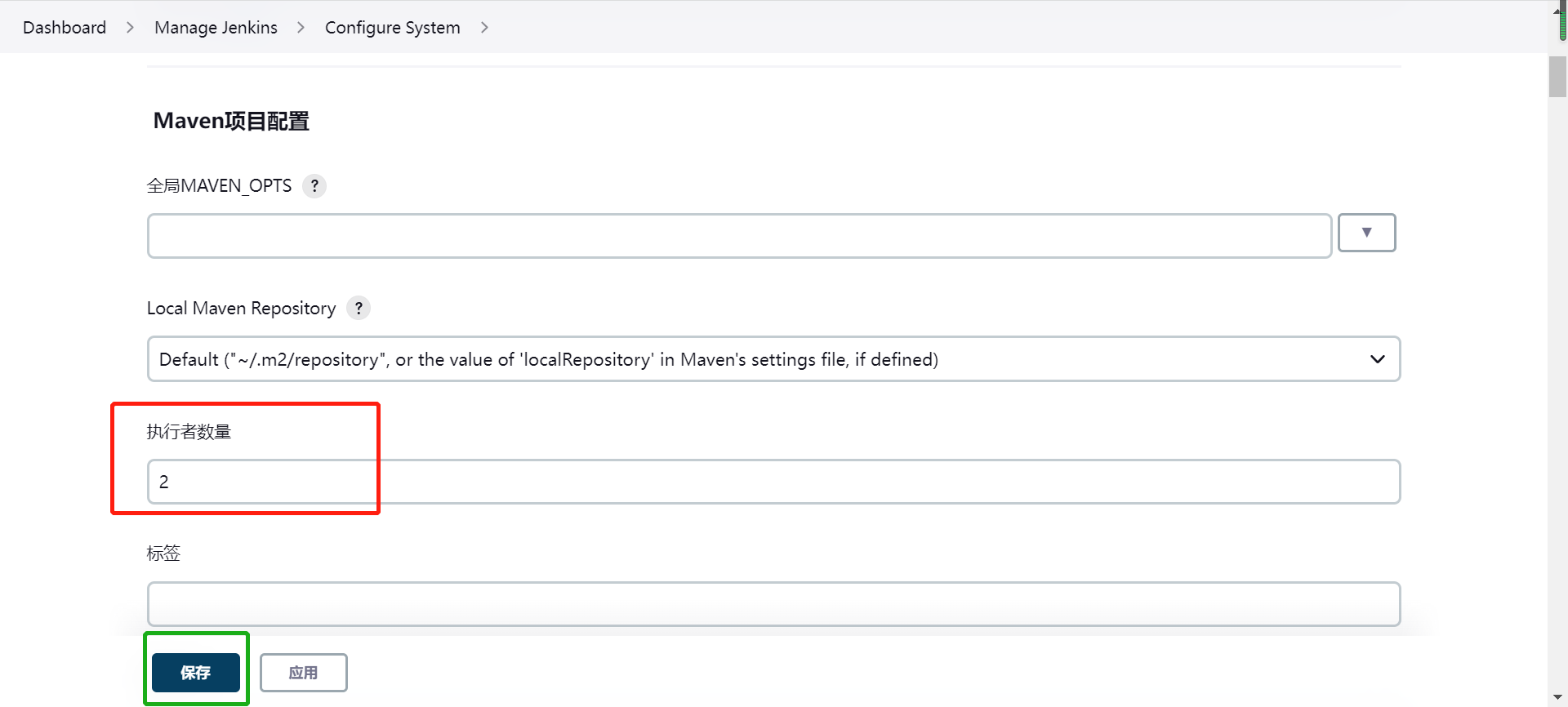Select the Configure System breadcrumb

392,28
